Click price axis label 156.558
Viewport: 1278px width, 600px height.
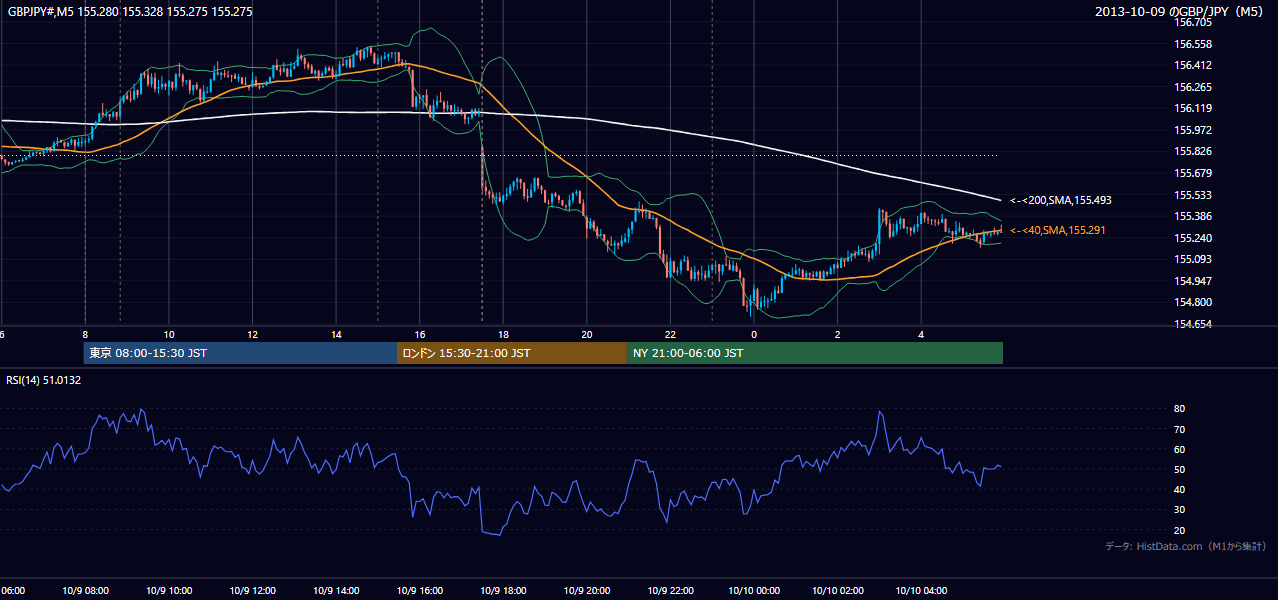click(1193, 44)
